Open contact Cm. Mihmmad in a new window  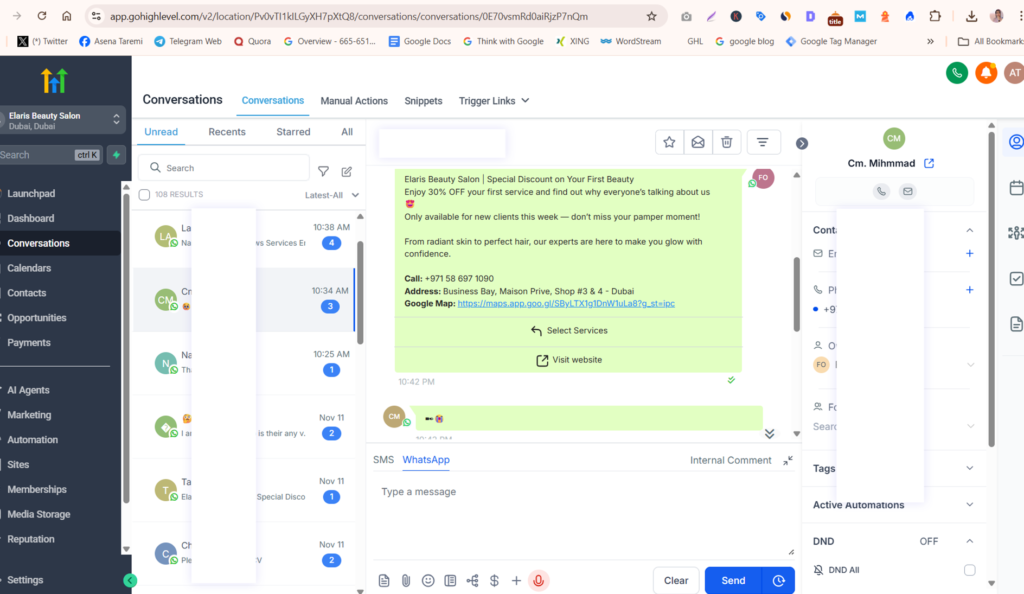(929, 163)
